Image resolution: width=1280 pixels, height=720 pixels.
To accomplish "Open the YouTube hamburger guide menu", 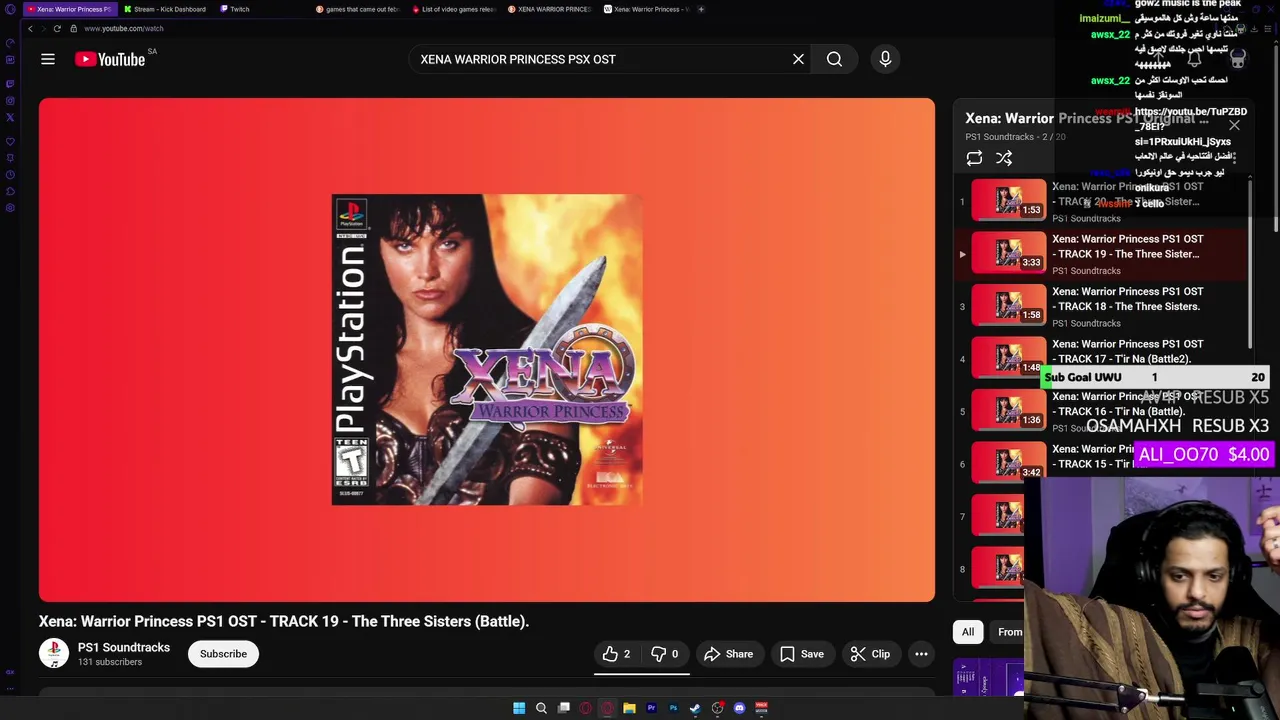I will click(47, 59).
